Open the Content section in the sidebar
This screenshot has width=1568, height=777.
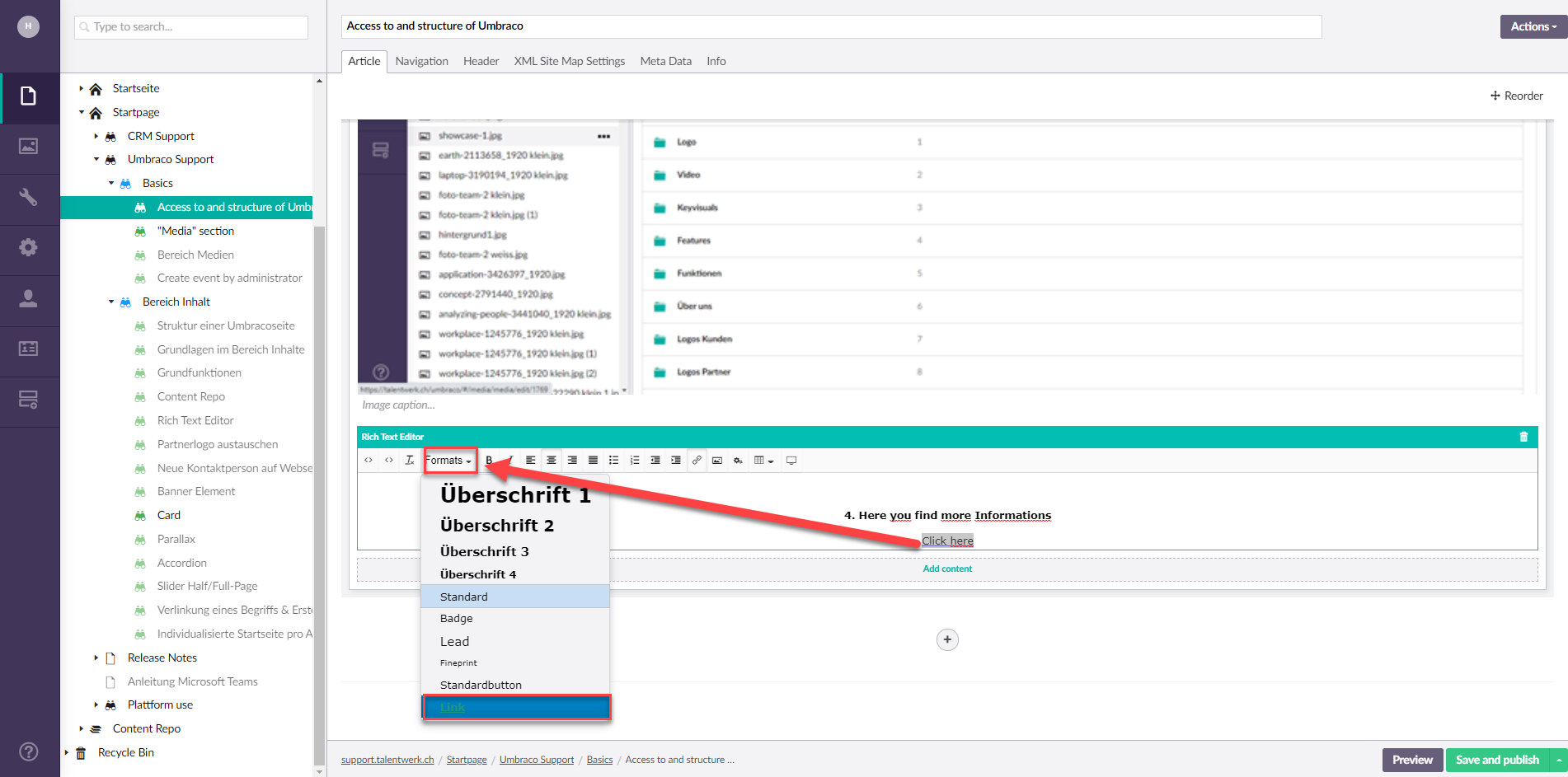tap(29, 96)
